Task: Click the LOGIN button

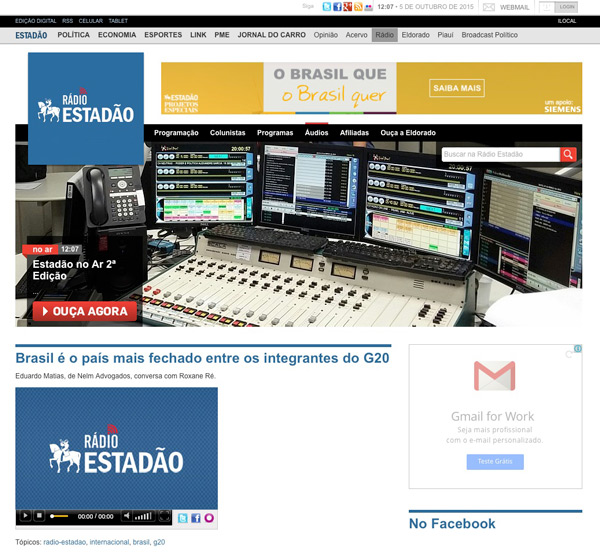Action: 567,7
